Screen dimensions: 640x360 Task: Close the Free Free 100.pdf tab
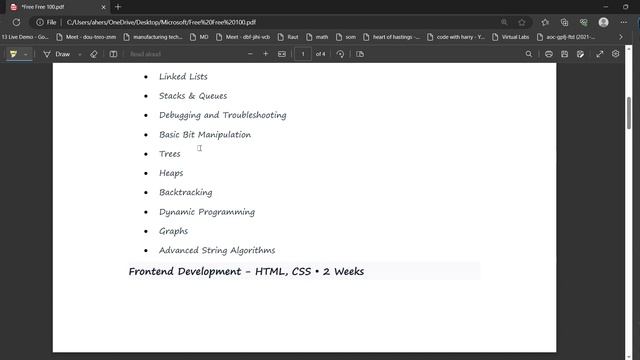click(x=103, y=7)
